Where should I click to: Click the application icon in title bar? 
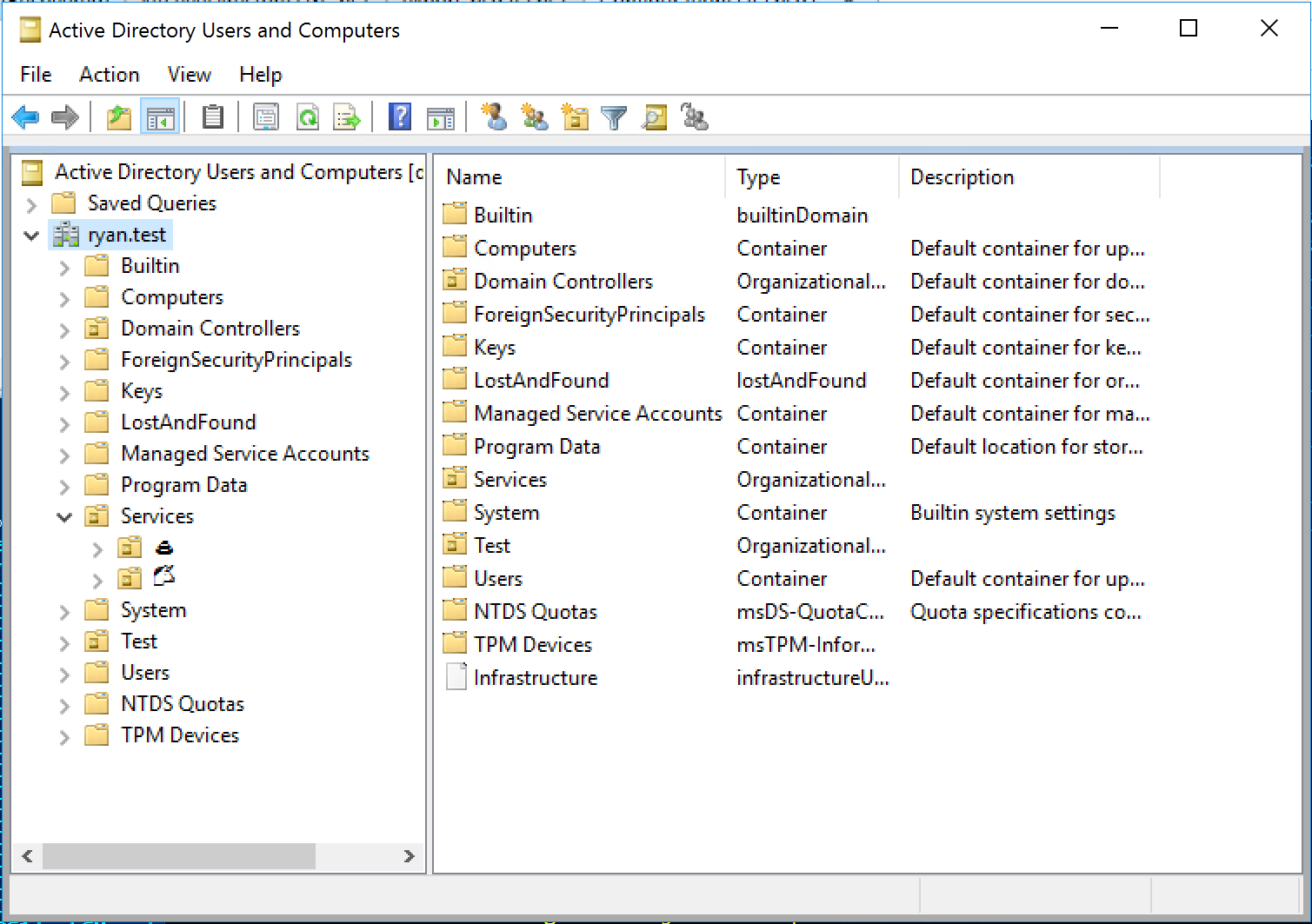coord(30,30)
